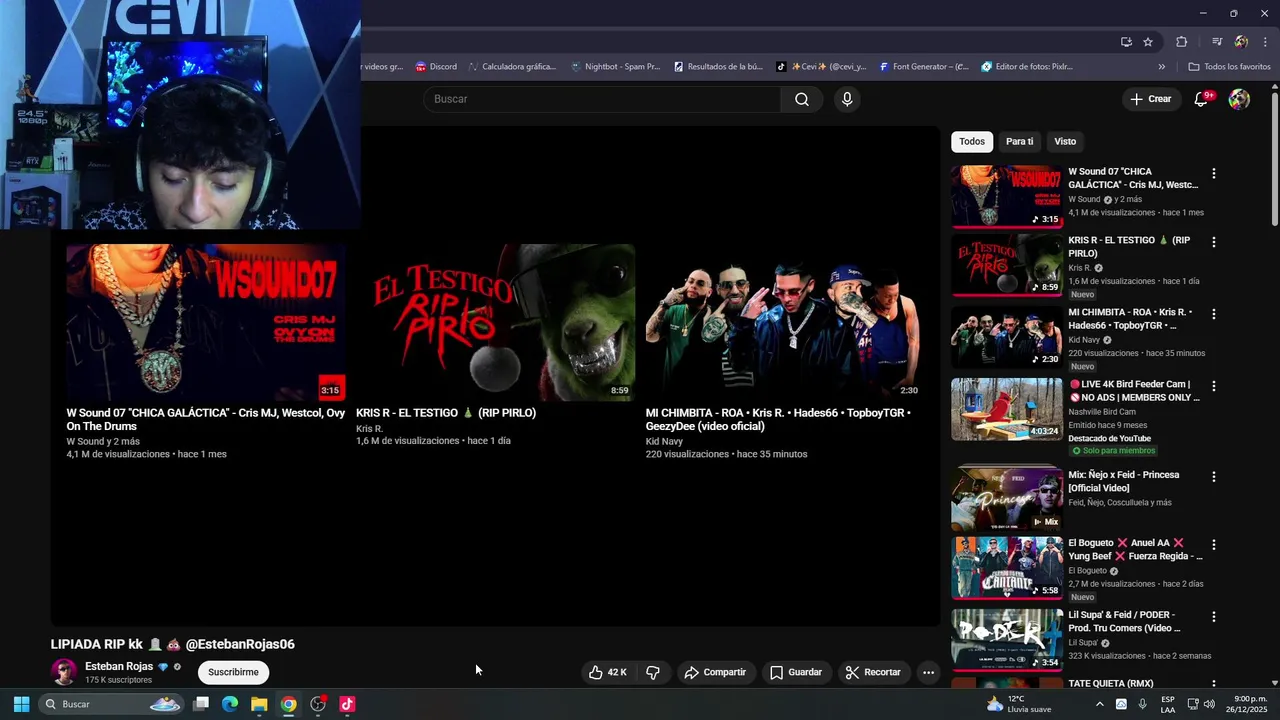Bookmark this page with the star icon
This screenshot has width=1280, height=720.
[x=1148, y=42]
